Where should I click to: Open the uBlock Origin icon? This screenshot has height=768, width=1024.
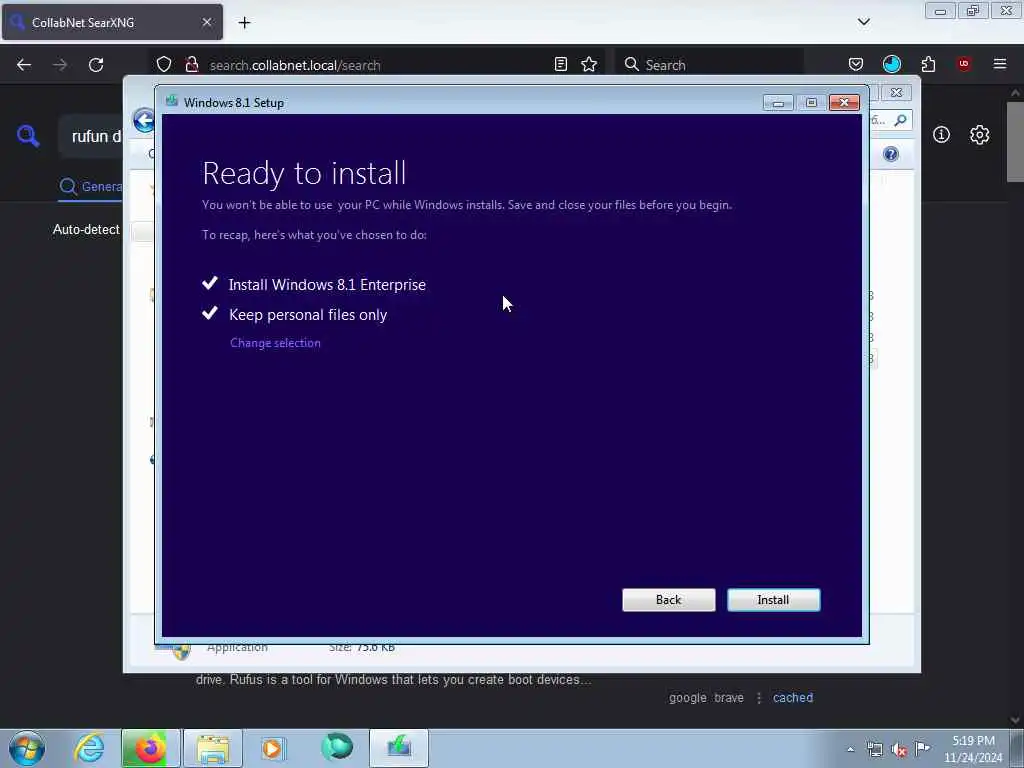[963, 64]
